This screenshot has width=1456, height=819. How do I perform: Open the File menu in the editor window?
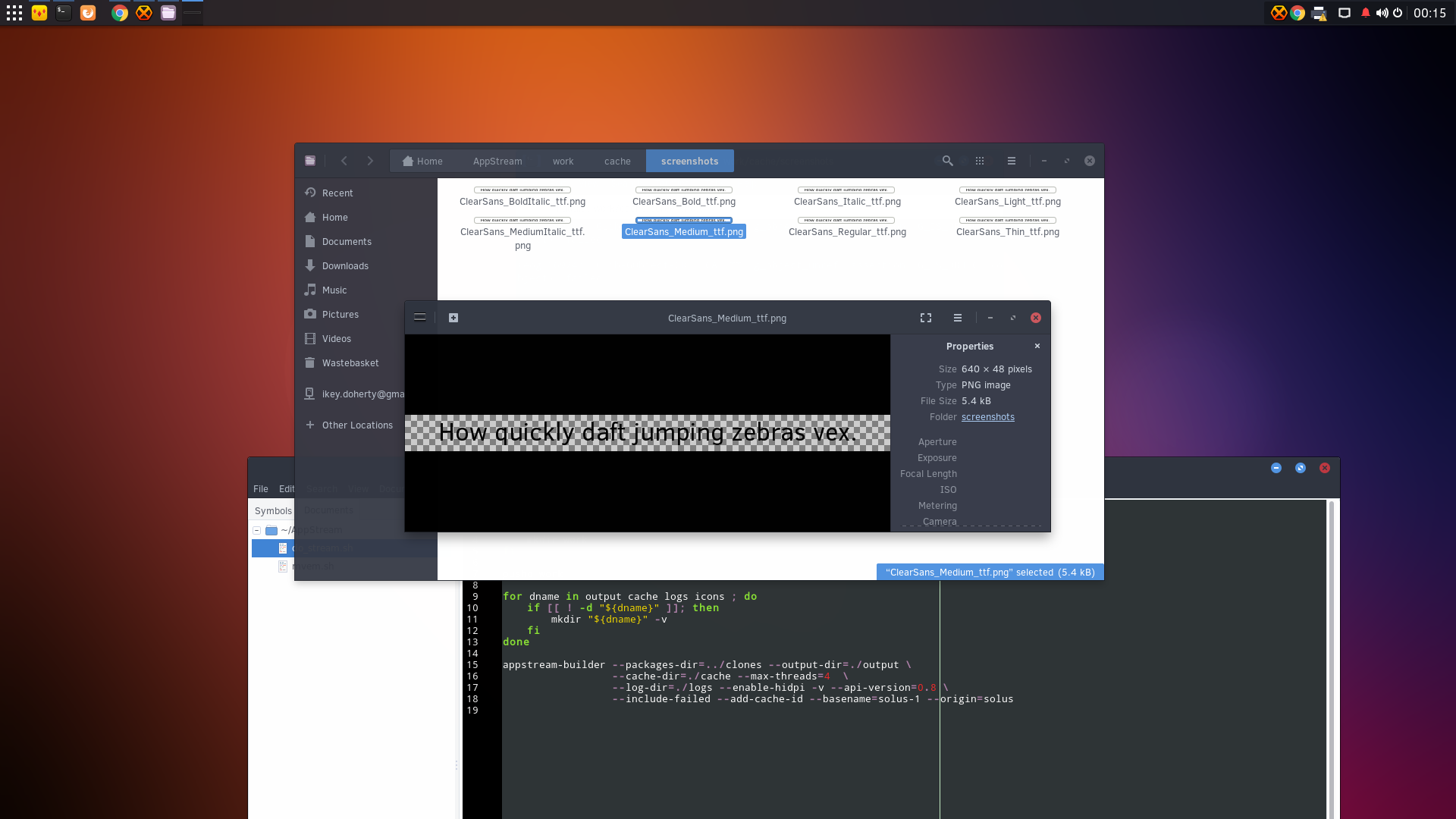pyautogui.click(x=261, y=489)
